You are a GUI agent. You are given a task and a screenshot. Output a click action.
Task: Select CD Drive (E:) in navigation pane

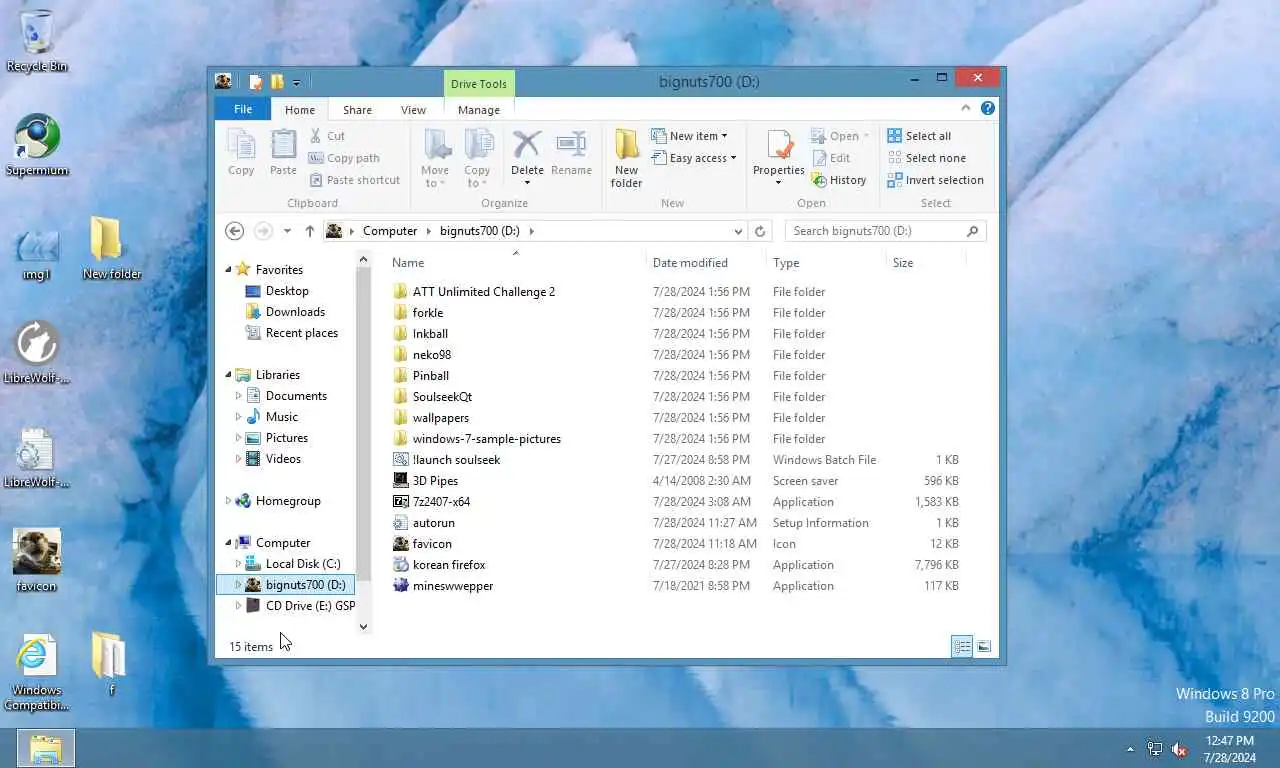[x=301, y=606]
